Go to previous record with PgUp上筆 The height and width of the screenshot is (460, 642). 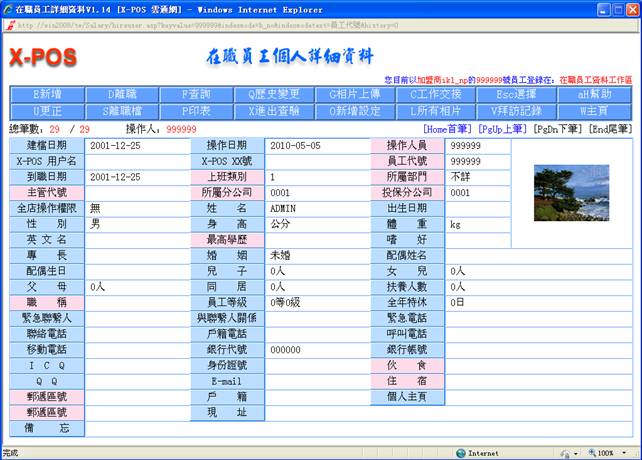pyautogui.click(x=503, y=129)
